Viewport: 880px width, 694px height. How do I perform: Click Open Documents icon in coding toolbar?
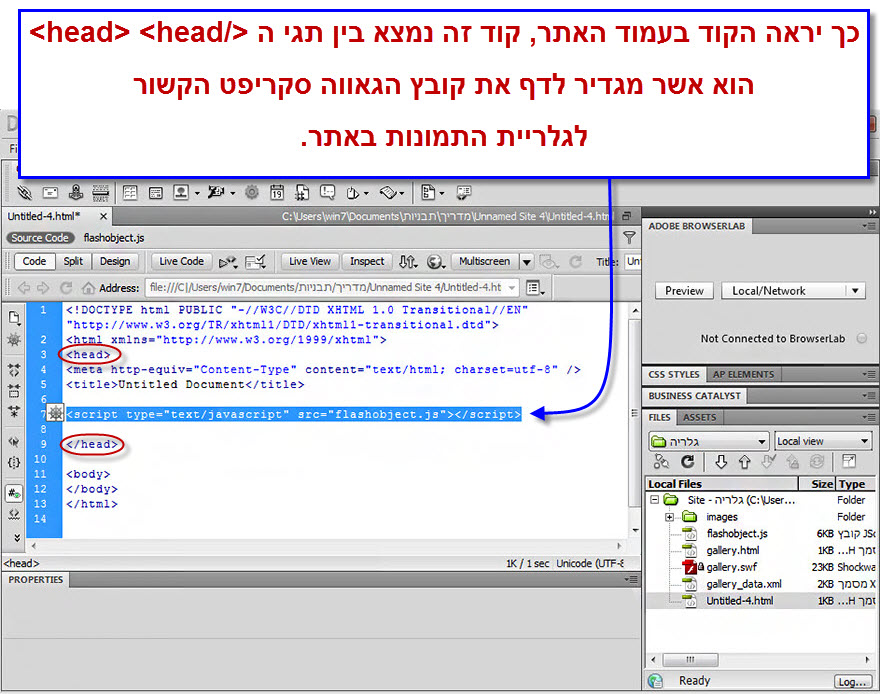[x=14, y=318]
